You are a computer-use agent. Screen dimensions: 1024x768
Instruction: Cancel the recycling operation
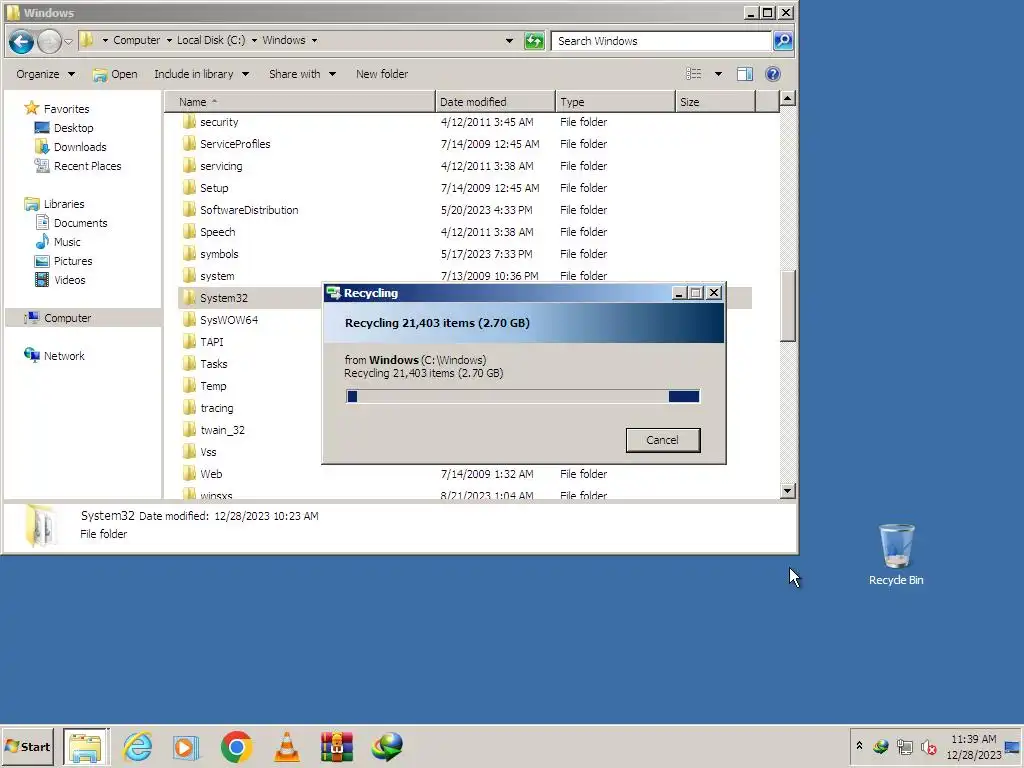tap(663, 440)
